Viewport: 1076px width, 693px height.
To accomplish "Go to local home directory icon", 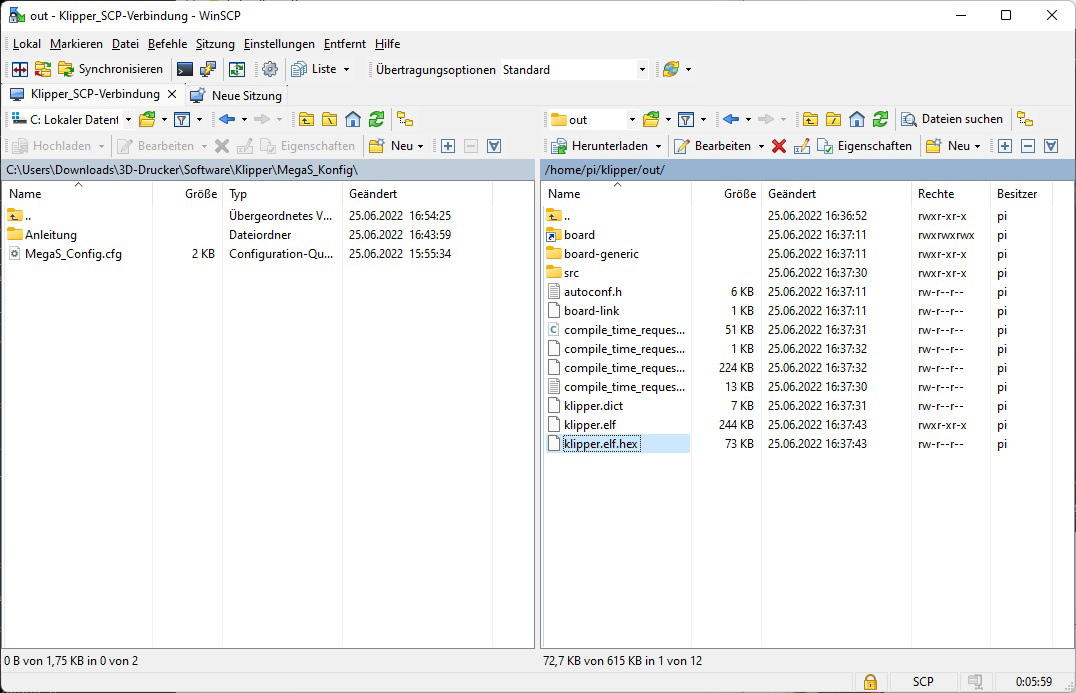I will click(353, 119).
